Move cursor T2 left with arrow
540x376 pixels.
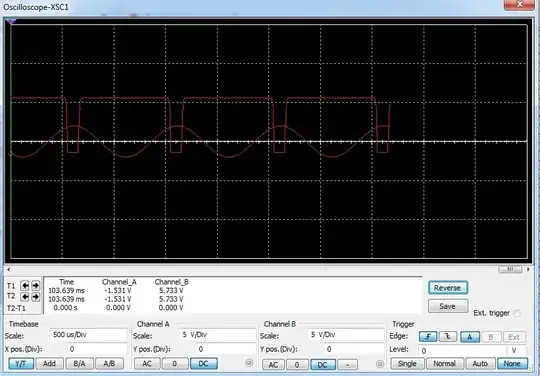24,296
